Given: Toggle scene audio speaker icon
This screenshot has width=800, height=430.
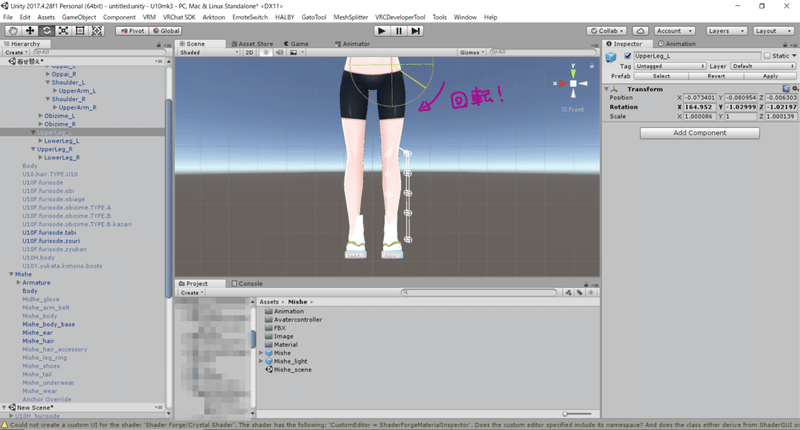Looking at the screenshot, I should tap(280, 52).
